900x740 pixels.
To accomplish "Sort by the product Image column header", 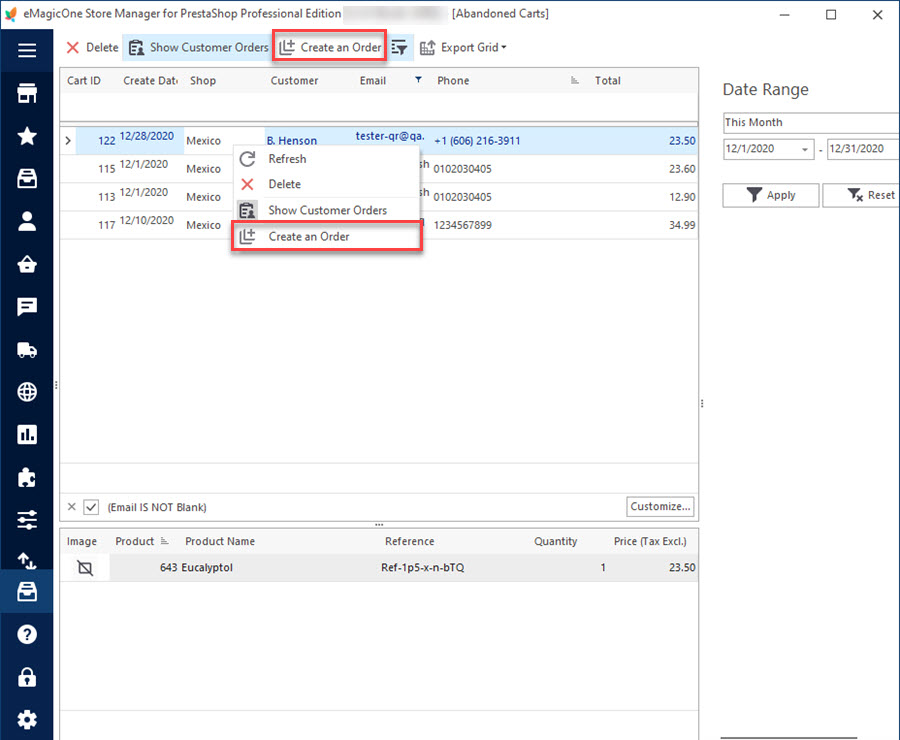I will 82,541.
